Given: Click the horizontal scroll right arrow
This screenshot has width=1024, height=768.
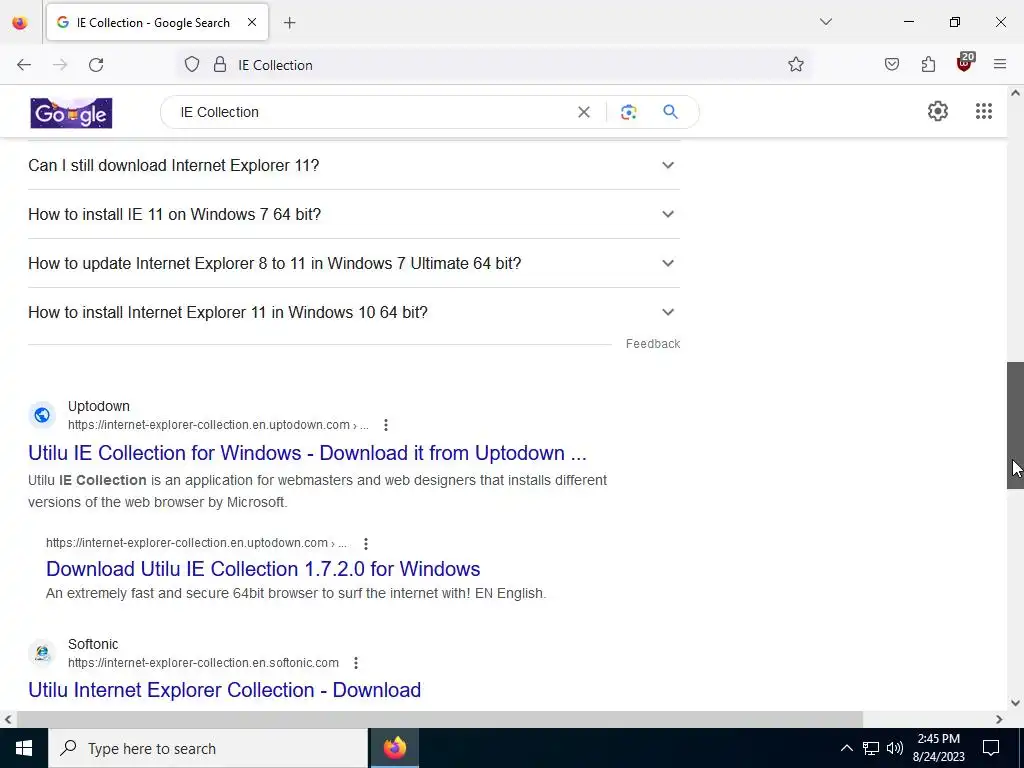Looking at the screenshot, I should tap(999, 719).
